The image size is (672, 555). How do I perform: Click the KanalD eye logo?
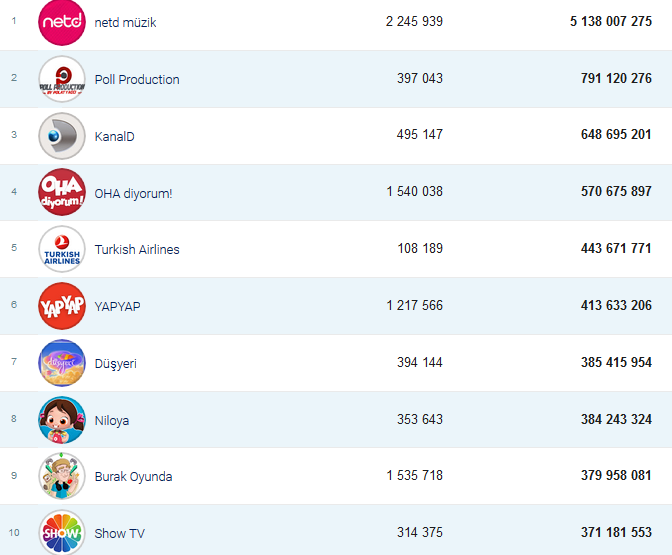62,136
